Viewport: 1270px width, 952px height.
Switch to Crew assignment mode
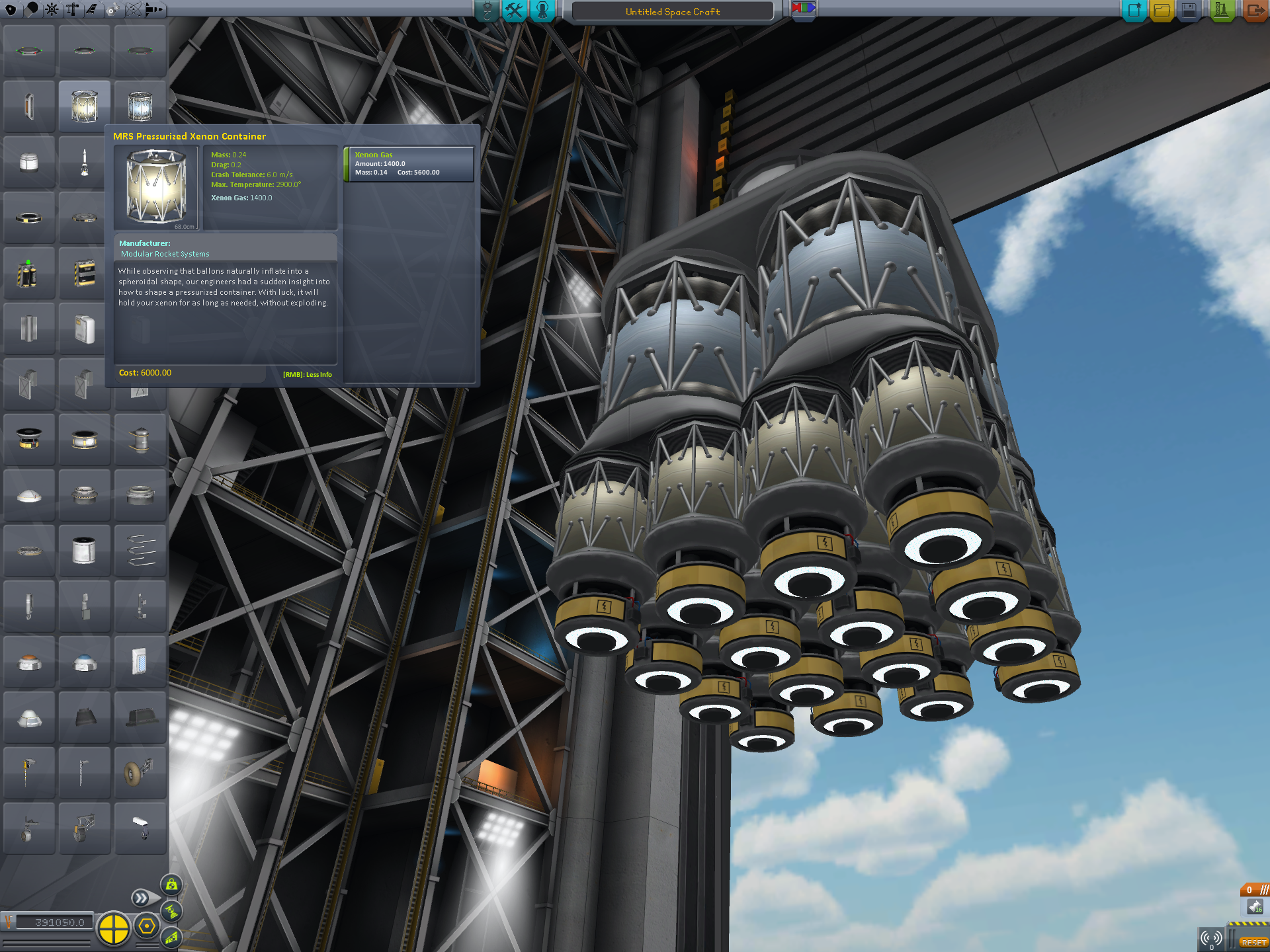542,11
